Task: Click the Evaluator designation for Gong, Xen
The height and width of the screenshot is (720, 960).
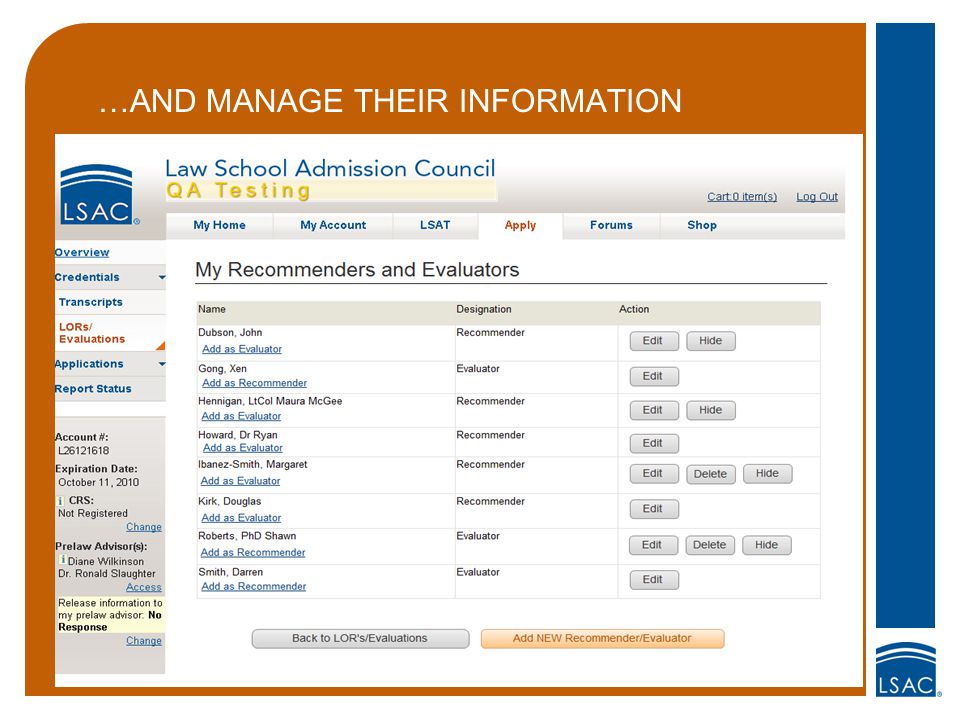Action: pos(478,369)
